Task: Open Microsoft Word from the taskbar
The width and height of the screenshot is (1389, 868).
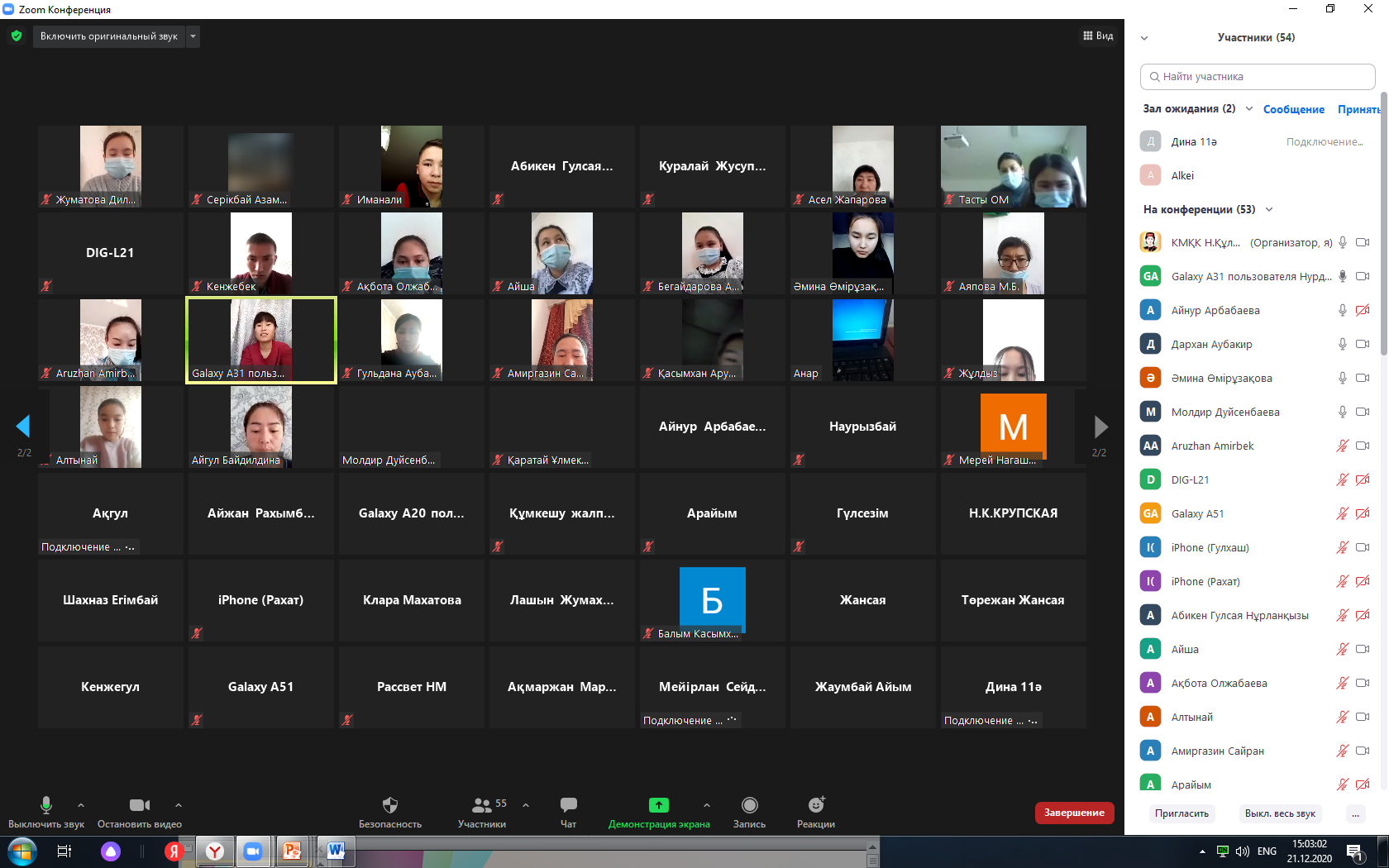Action: point(336,851)
